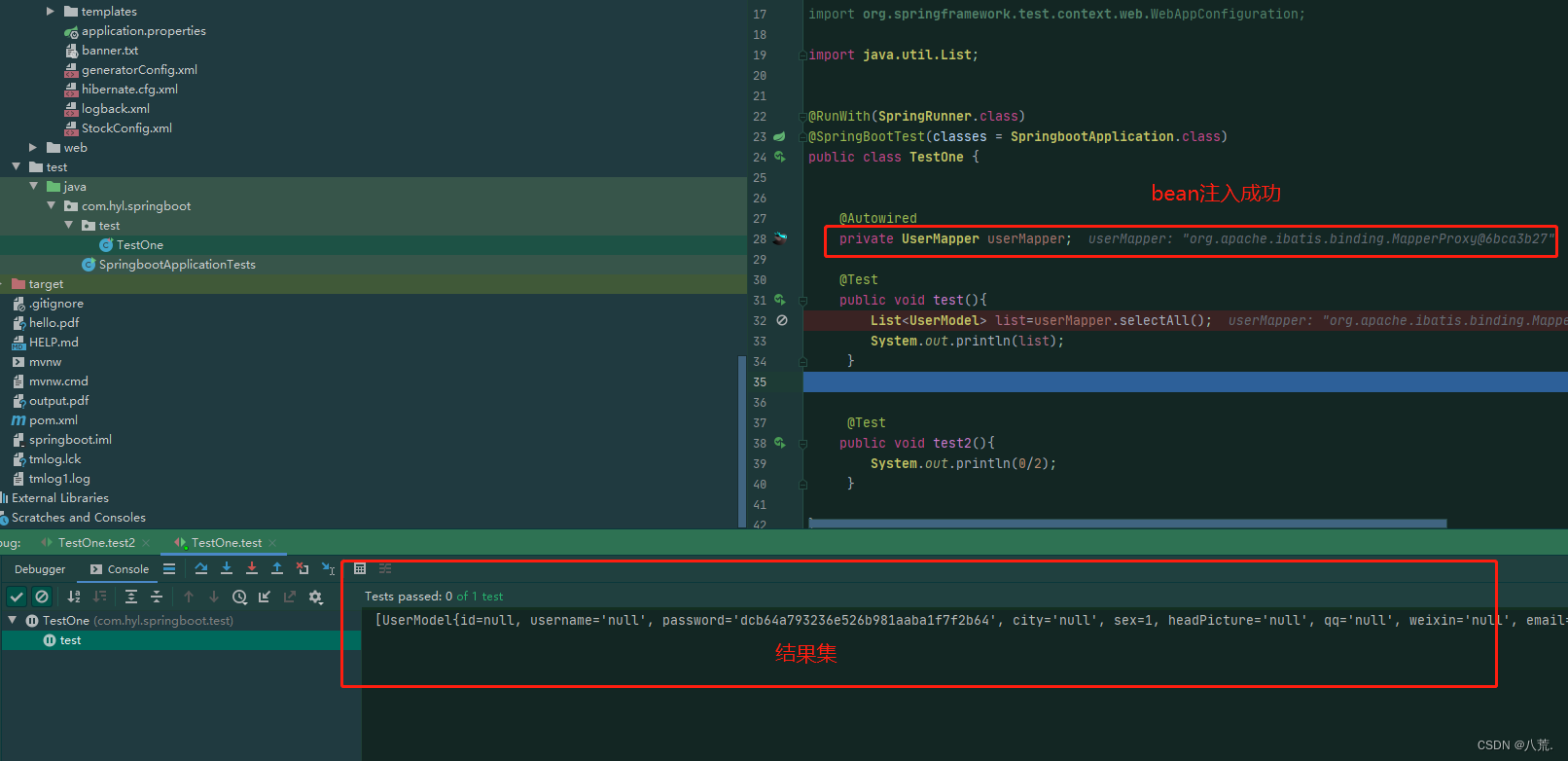Open the Debugger tab
The image size is (1568, 761).
[40, 569]
